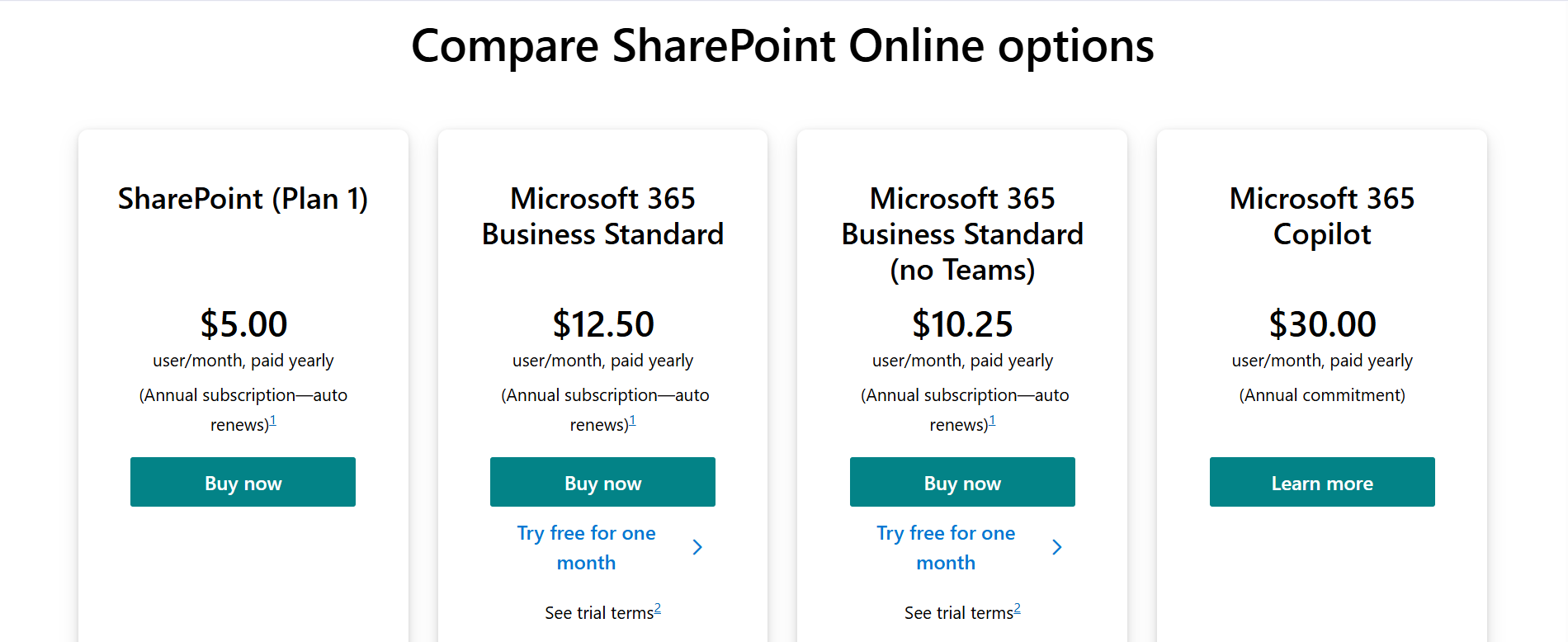
Task: Click the Microsoft 365 Copilot card title
Action: coord(1322,216)
